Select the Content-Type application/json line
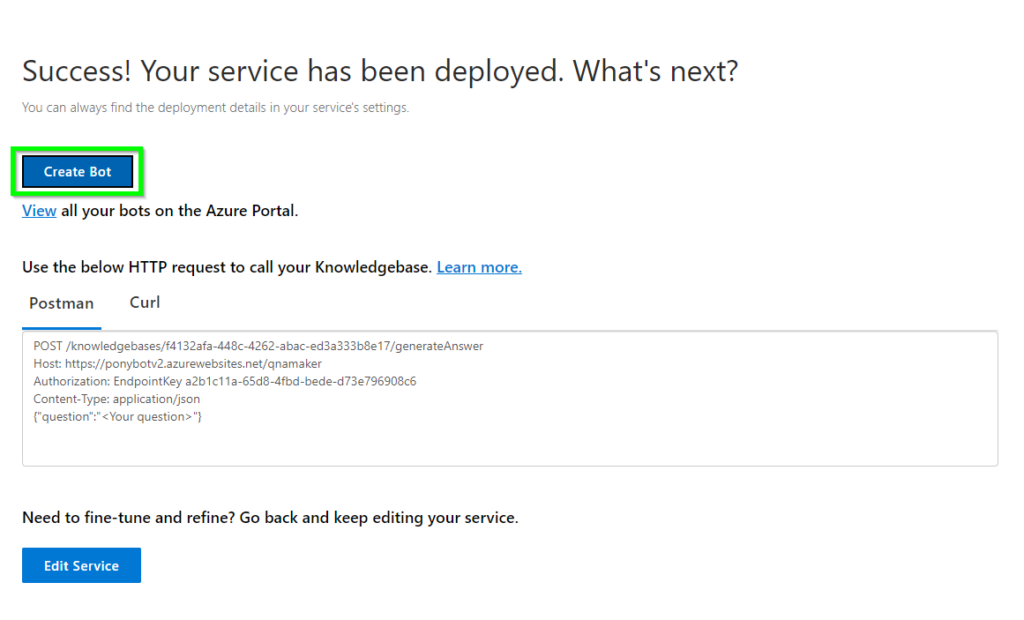Image resolution: width=1024 pixels, height=620 pixels. click(117, 399)
